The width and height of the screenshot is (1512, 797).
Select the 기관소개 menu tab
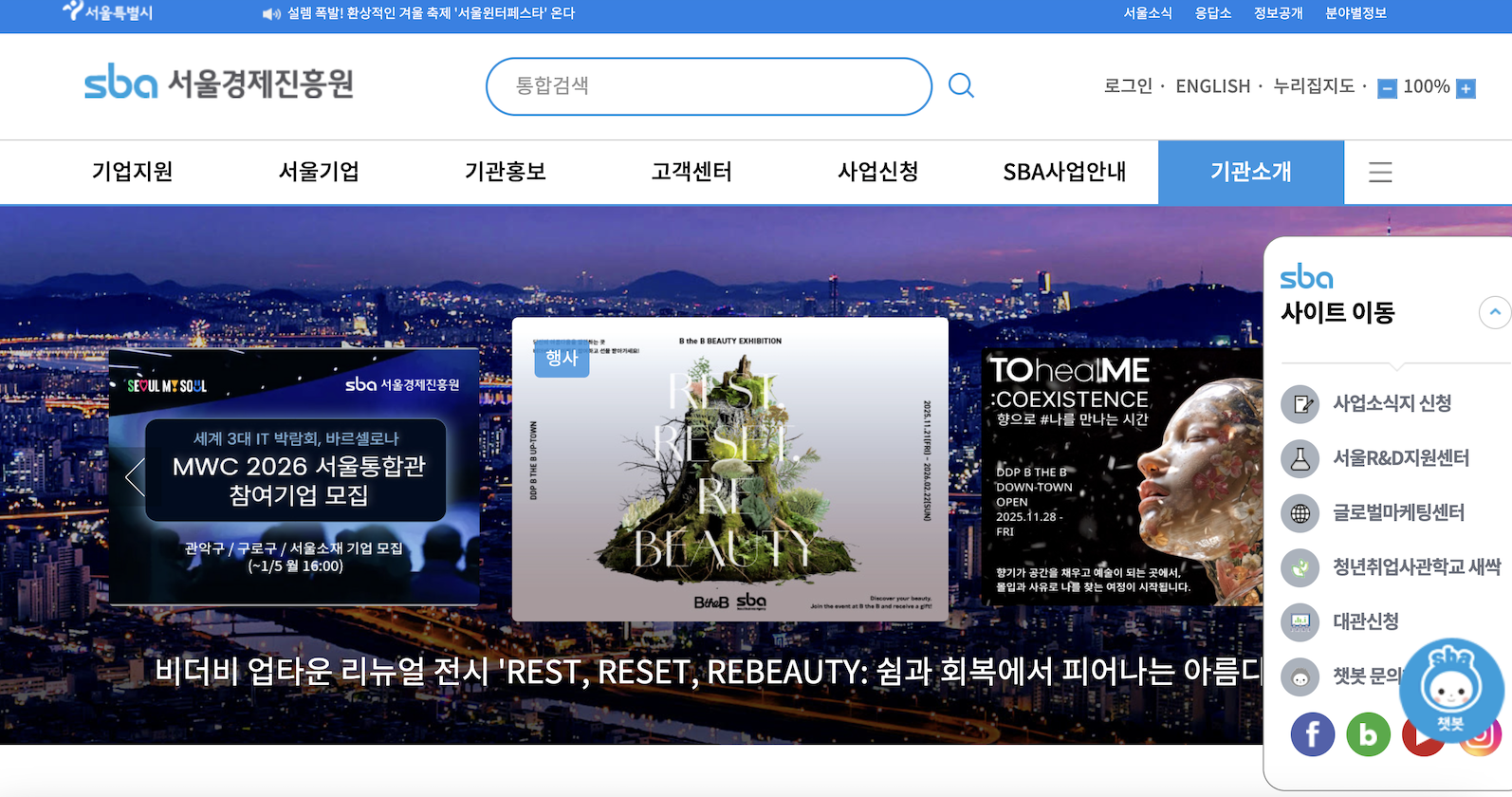1250,172
